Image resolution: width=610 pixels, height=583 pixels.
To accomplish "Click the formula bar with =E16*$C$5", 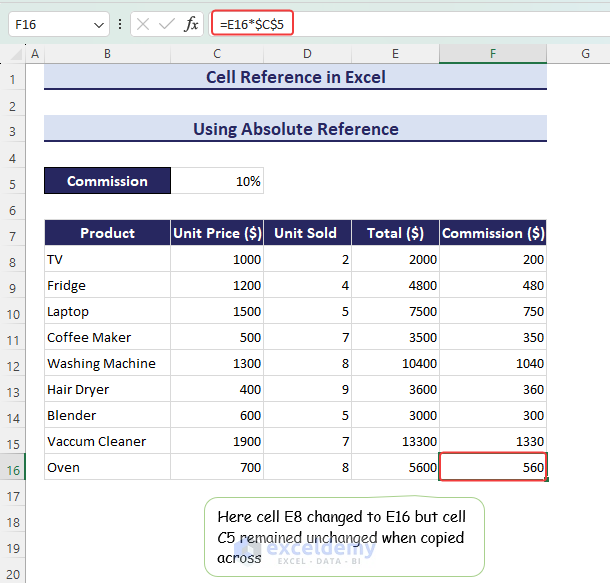I will pyautogui.click(x=400, y=24).
